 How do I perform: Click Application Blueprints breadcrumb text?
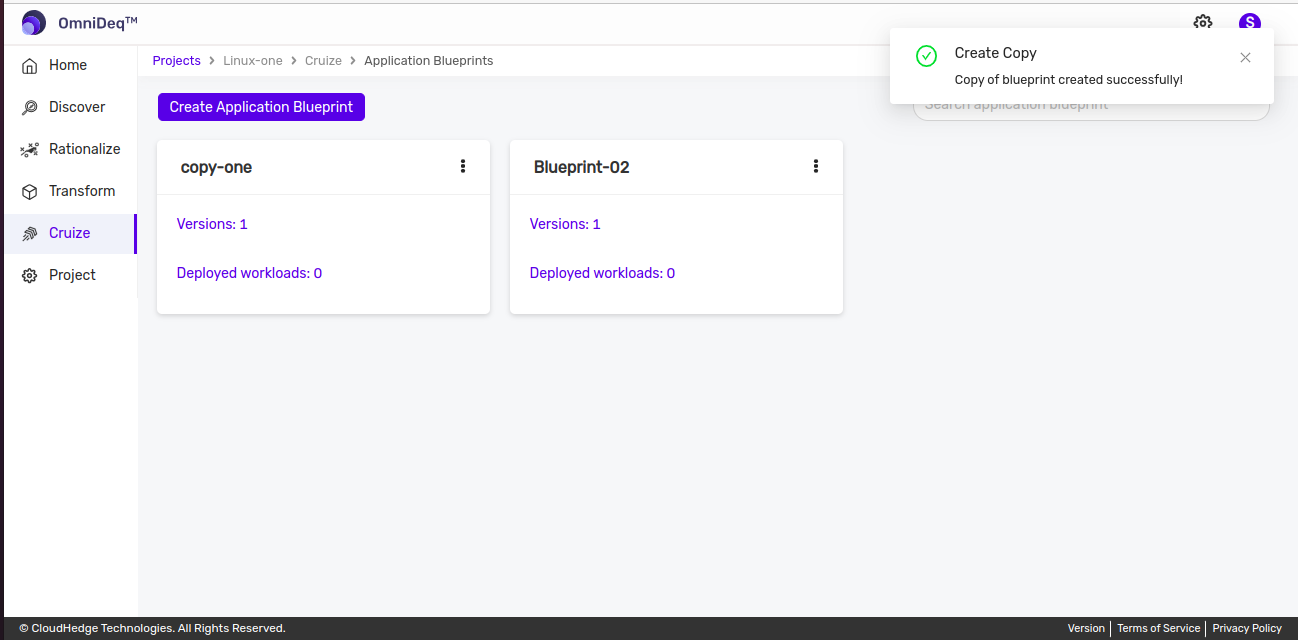(429, 61)
